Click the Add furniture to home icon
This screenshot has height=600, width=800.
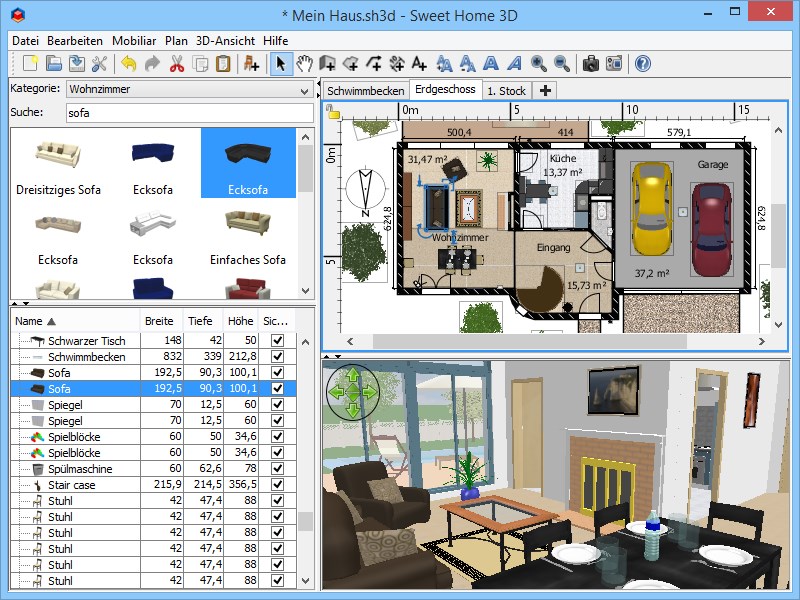tap(251, 64)
